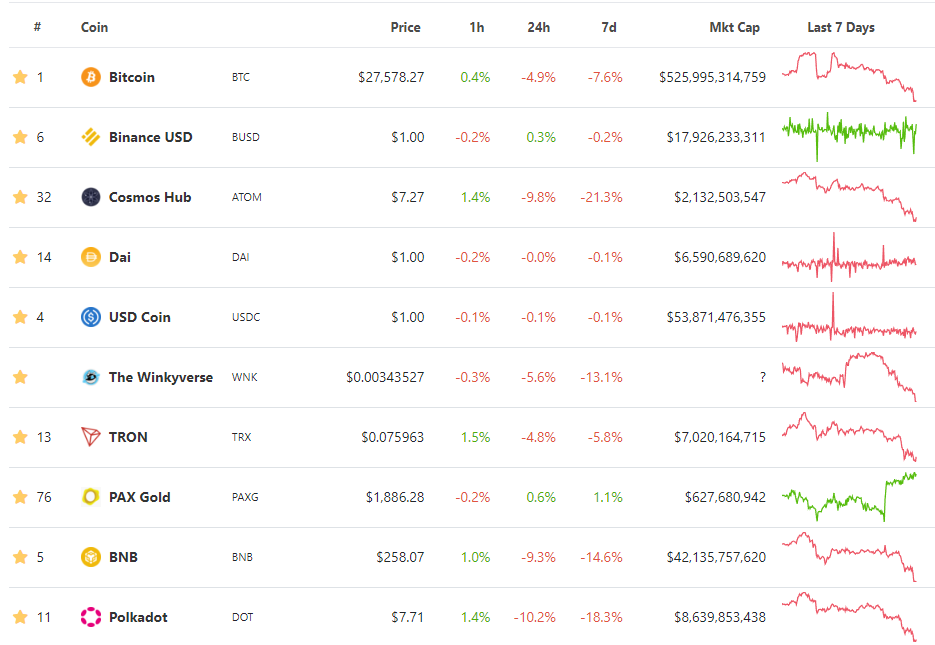Click the WNK ticker symbol

(244, 377)
